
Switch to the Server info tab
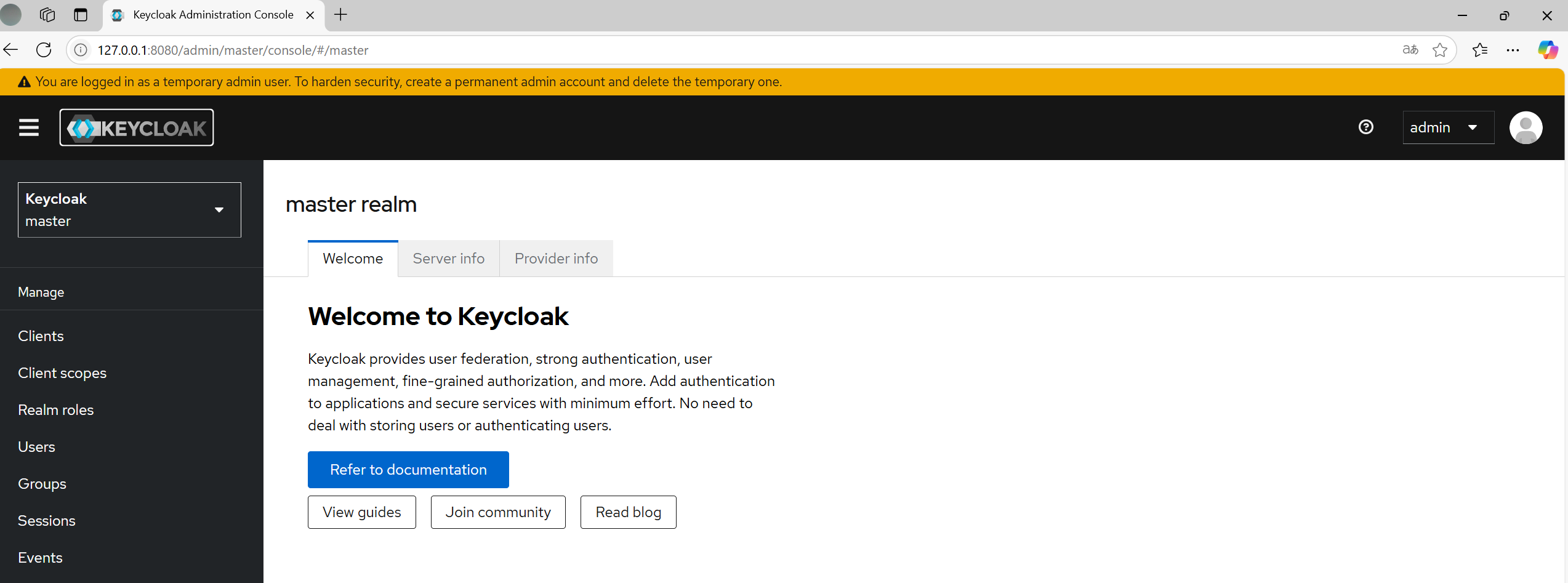pyautogui.click(x=449, y=259)
